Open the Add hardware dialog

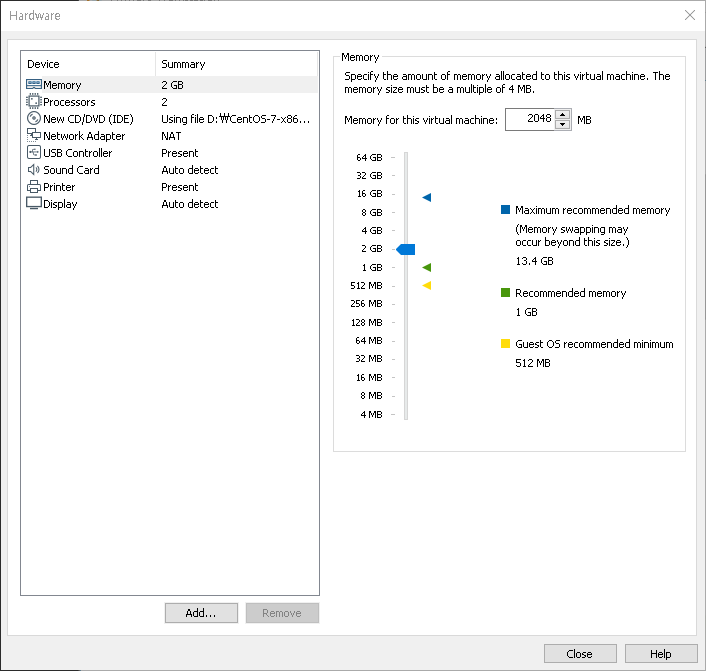(201, 613)
